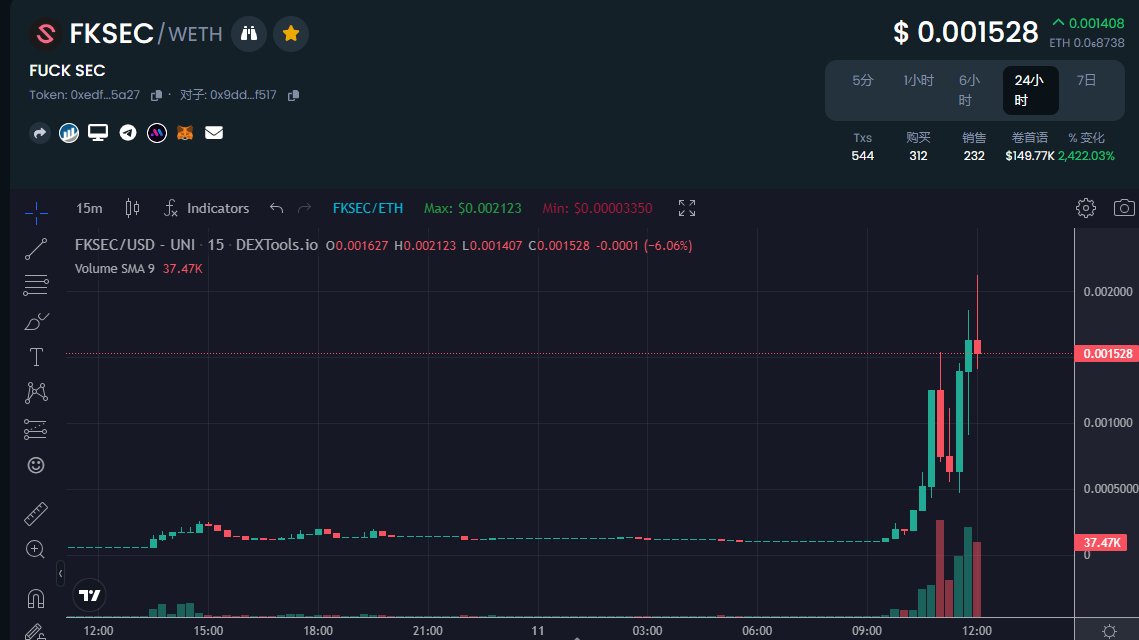Open the time axis settings gear
Image resolution: width=1139 pixels, height=640 pixels.
1109,631
